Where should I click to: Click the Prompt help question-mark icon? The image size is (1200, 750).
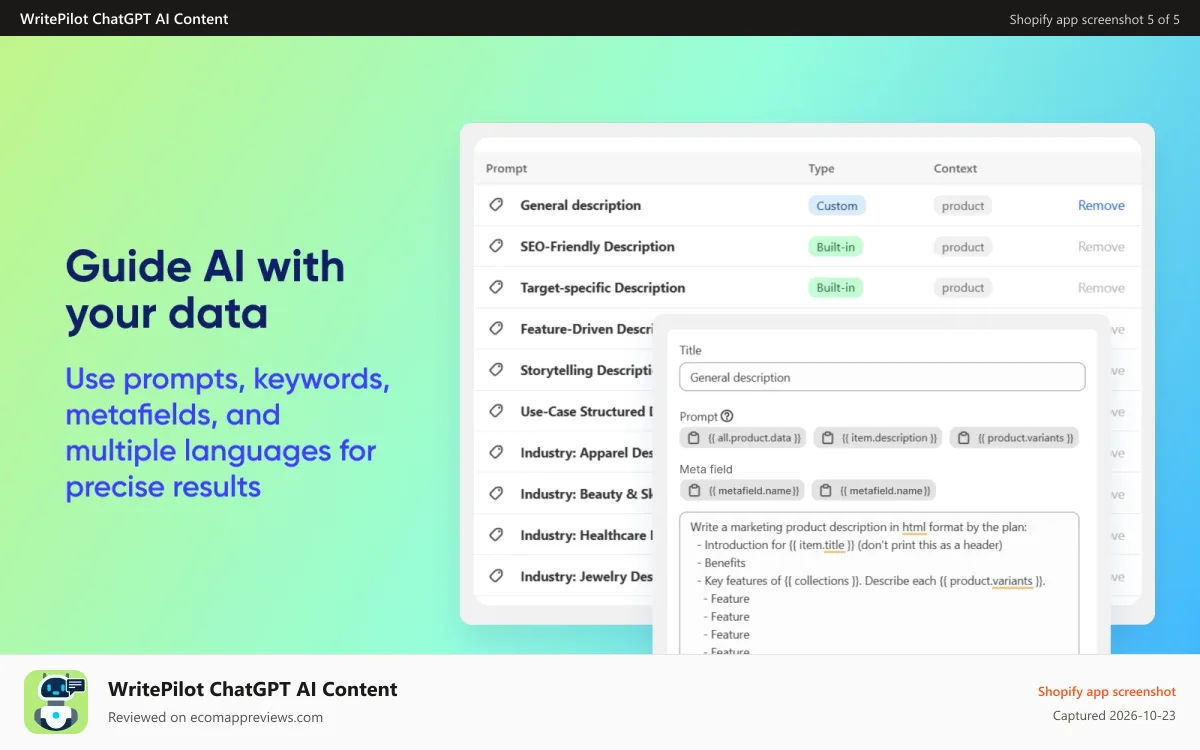point(727,416)
